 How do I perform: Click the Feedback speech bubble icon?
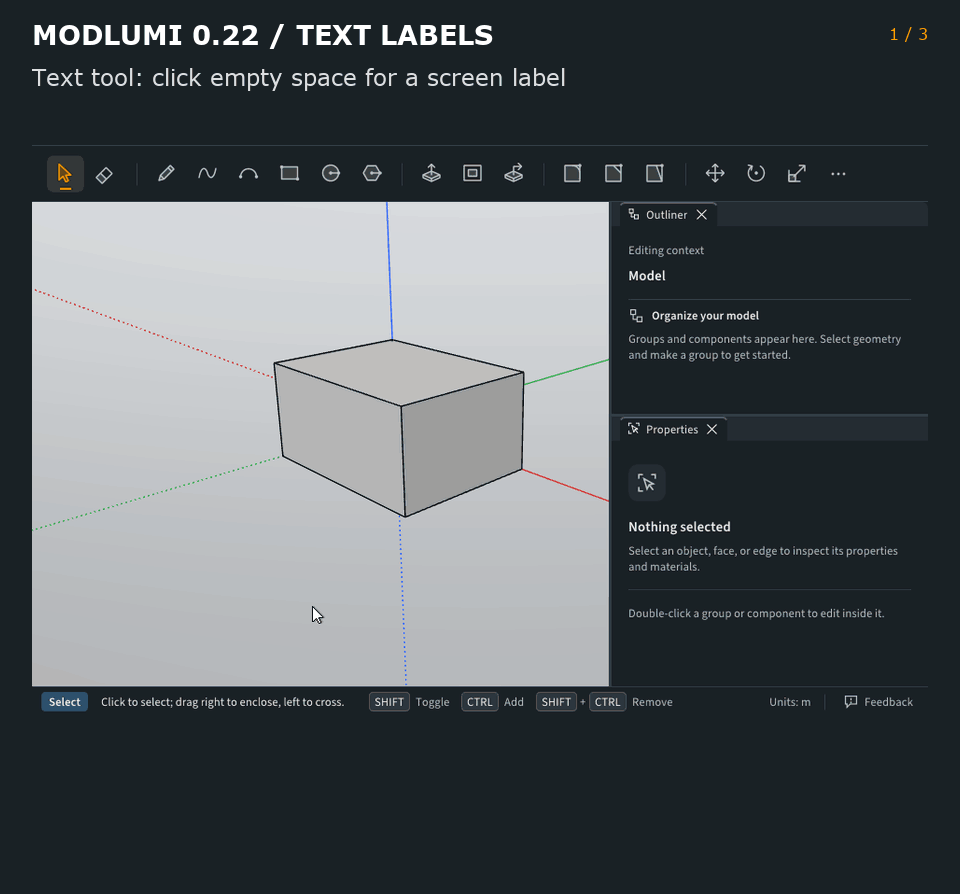(850, 702)
